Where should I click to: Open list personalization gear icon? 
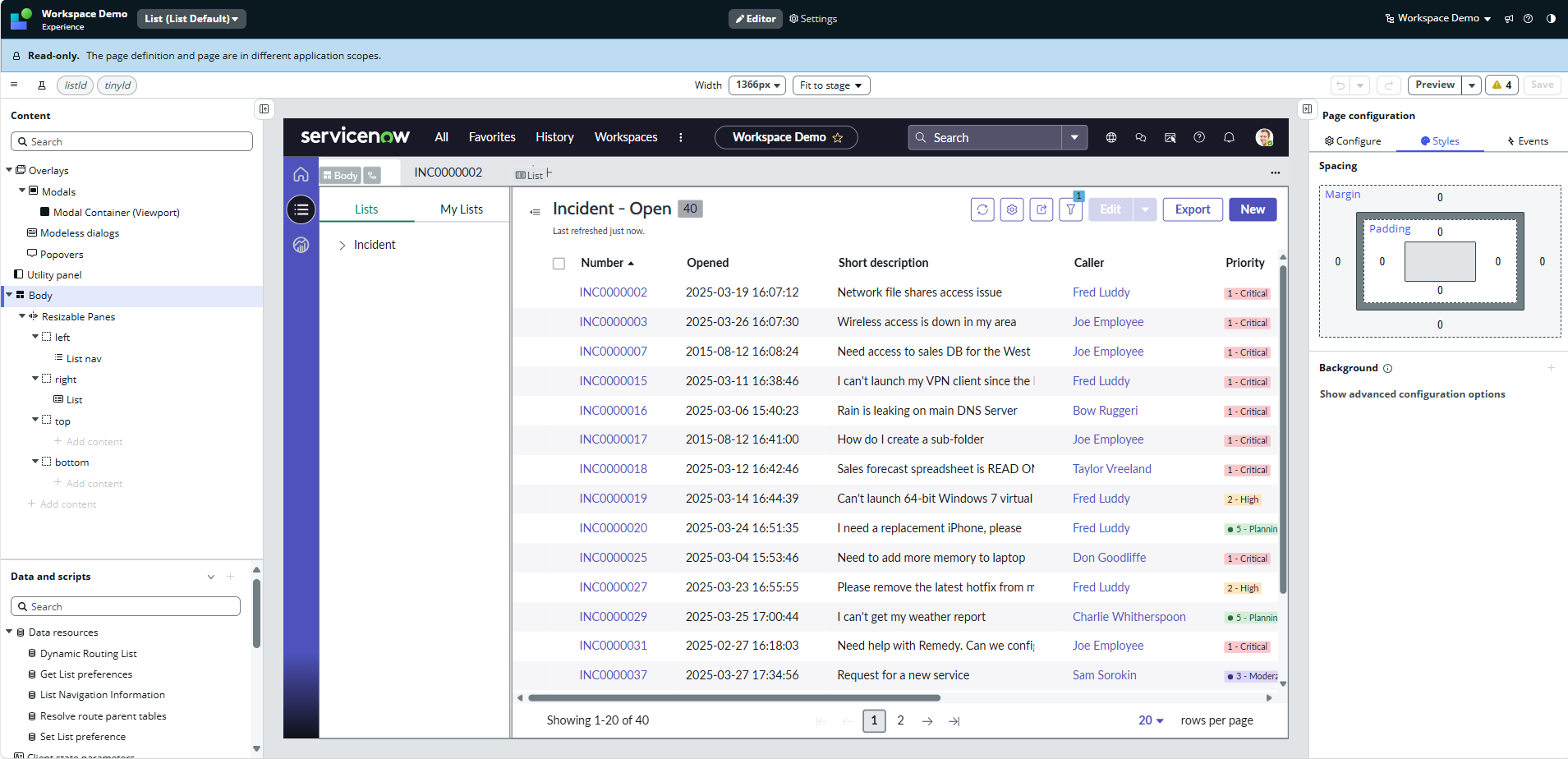[x=1012, y=209]
